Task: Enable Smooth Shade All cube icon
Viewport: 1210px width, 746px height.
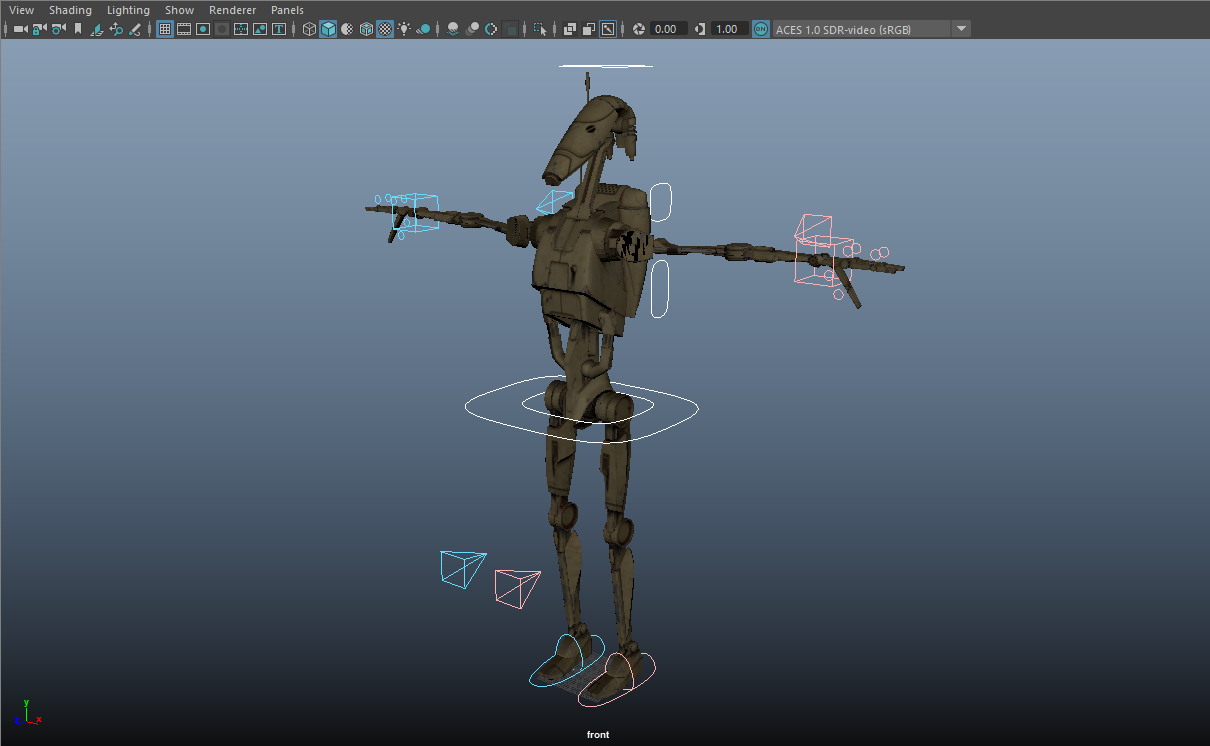Action: [x=328, y=29]
